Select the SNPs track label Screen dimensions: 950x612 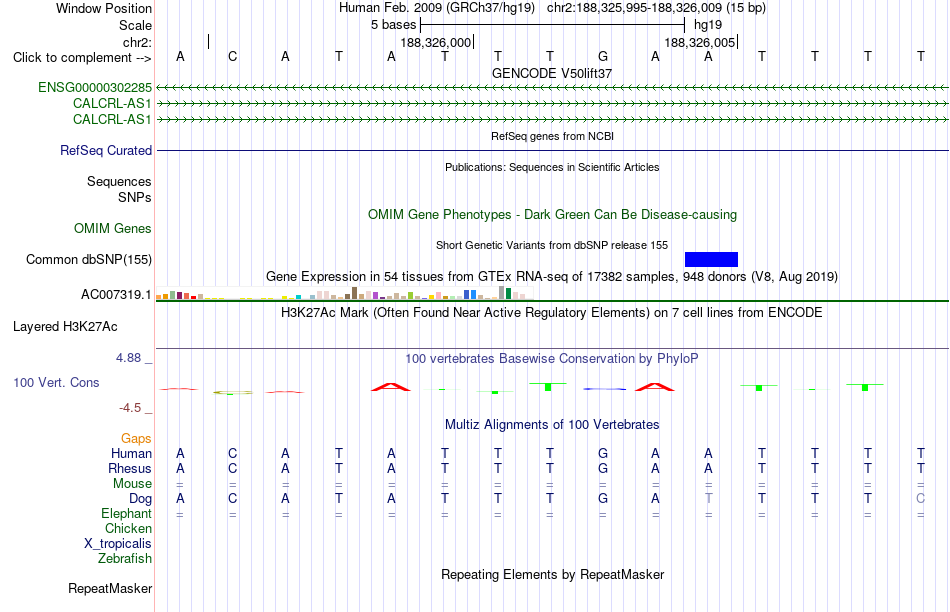tap(135, 198)
